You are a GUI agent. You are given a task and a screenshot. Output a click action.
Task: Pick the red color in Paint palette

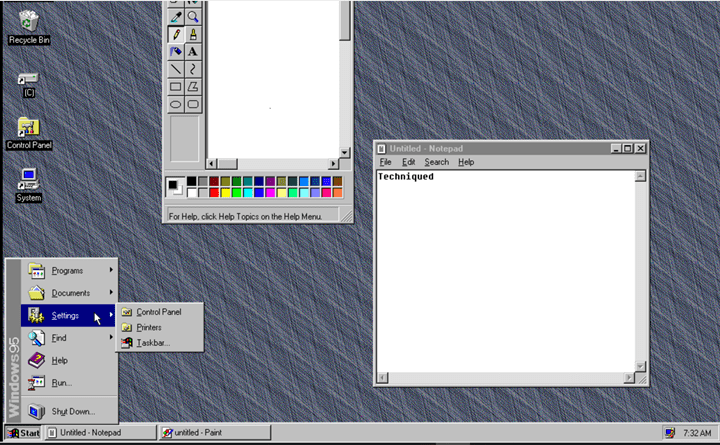214,192
